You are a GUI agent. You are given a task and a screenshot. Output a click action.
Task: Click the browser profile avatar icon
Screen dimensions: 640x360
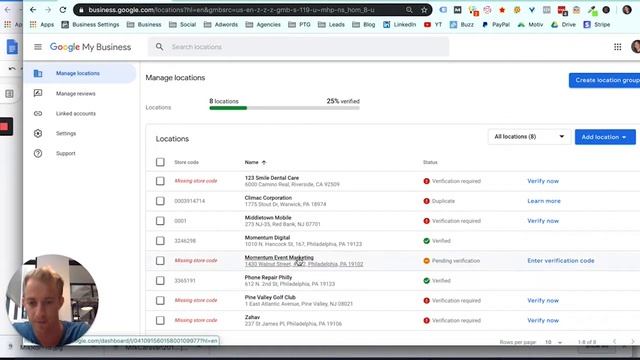point(627,10)
